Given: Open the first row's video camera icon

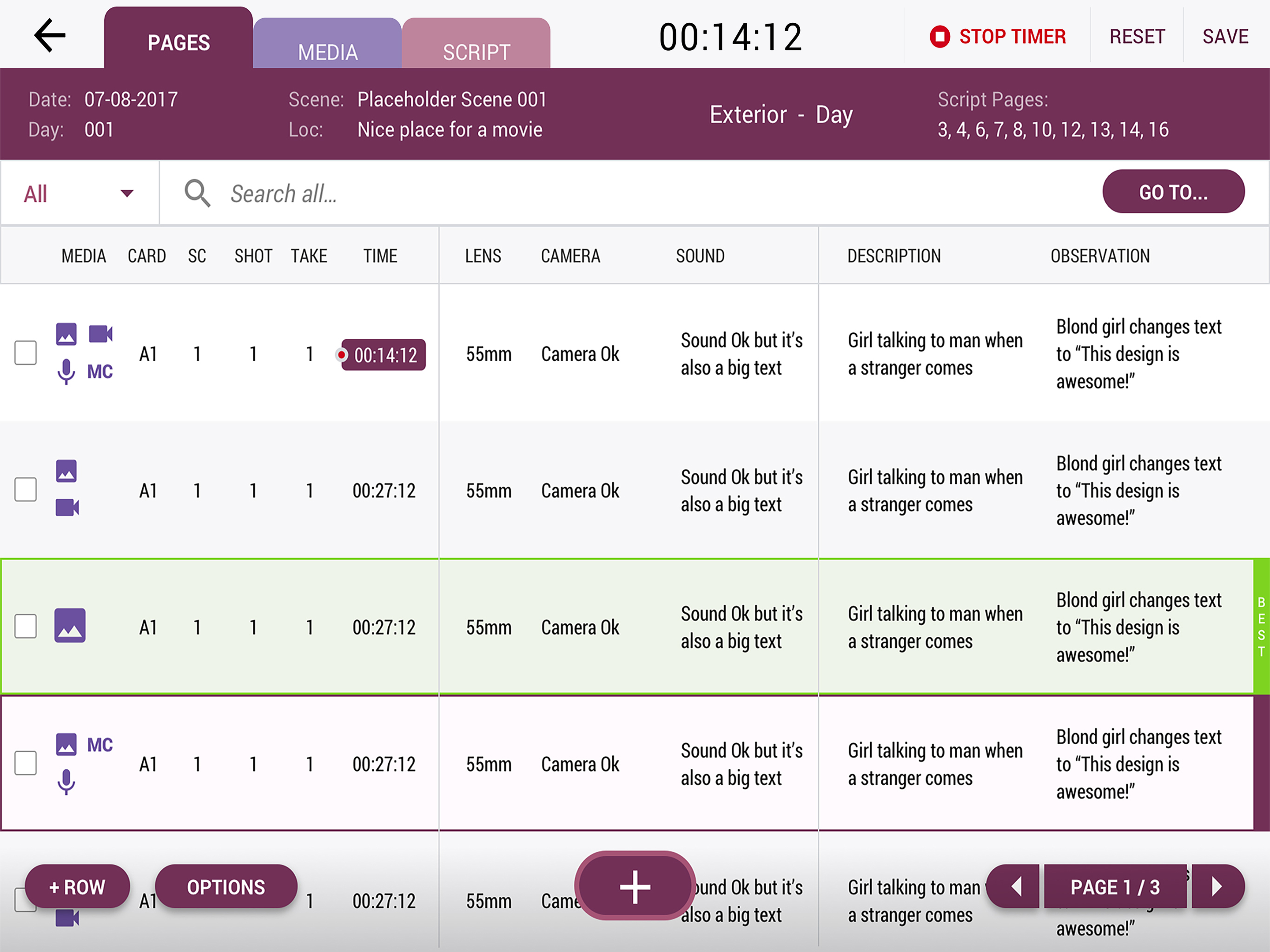Looking at the screenshot, I should point(100,334).
